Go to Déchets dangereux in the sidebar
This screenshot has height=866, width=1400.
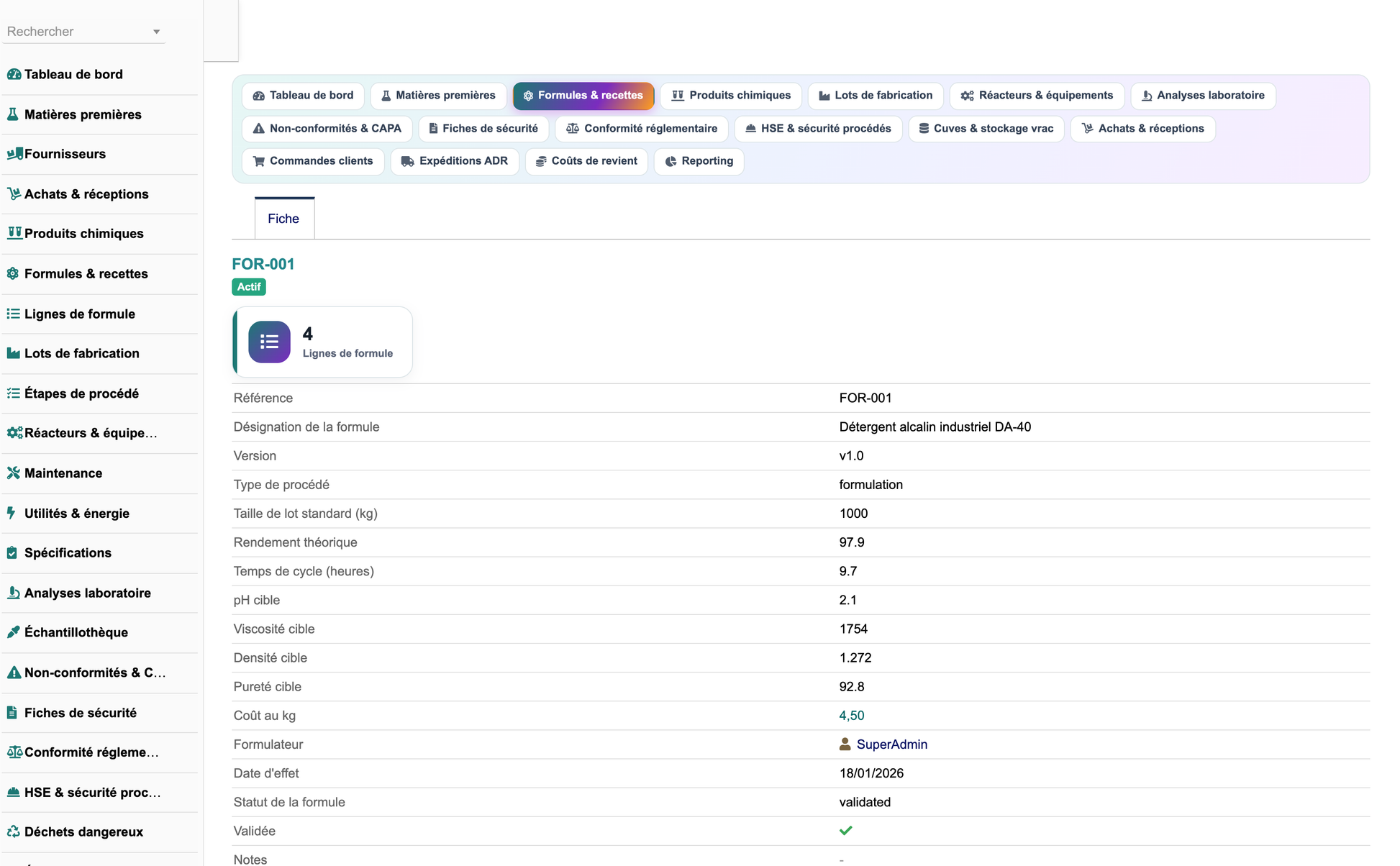[83, 831]
